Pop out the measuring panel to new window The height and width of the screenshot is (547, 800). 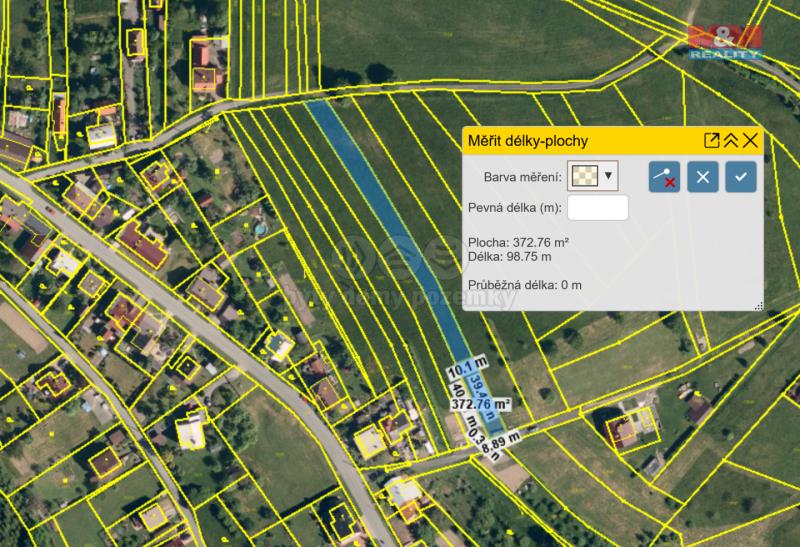(x=712, y=141)
